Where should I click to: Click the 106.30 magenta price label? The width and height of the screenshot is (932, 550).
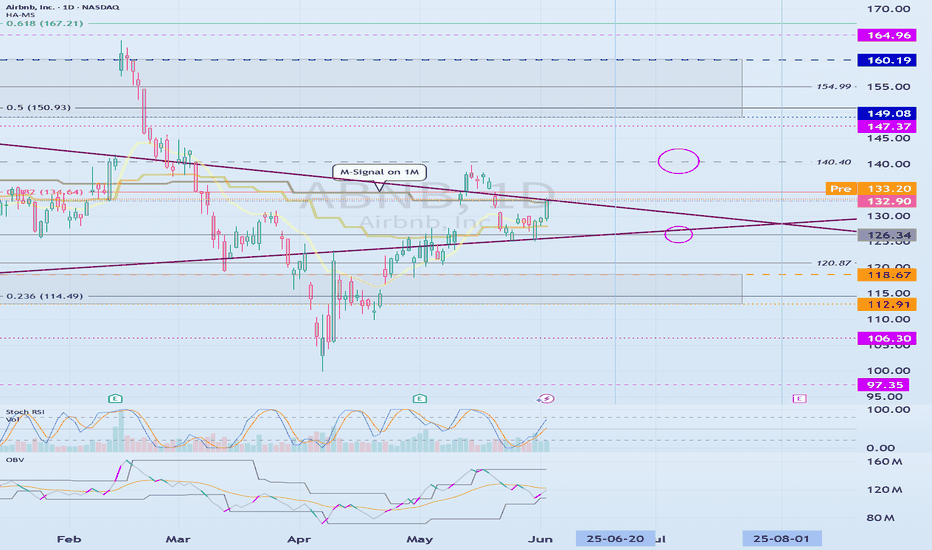887,338
